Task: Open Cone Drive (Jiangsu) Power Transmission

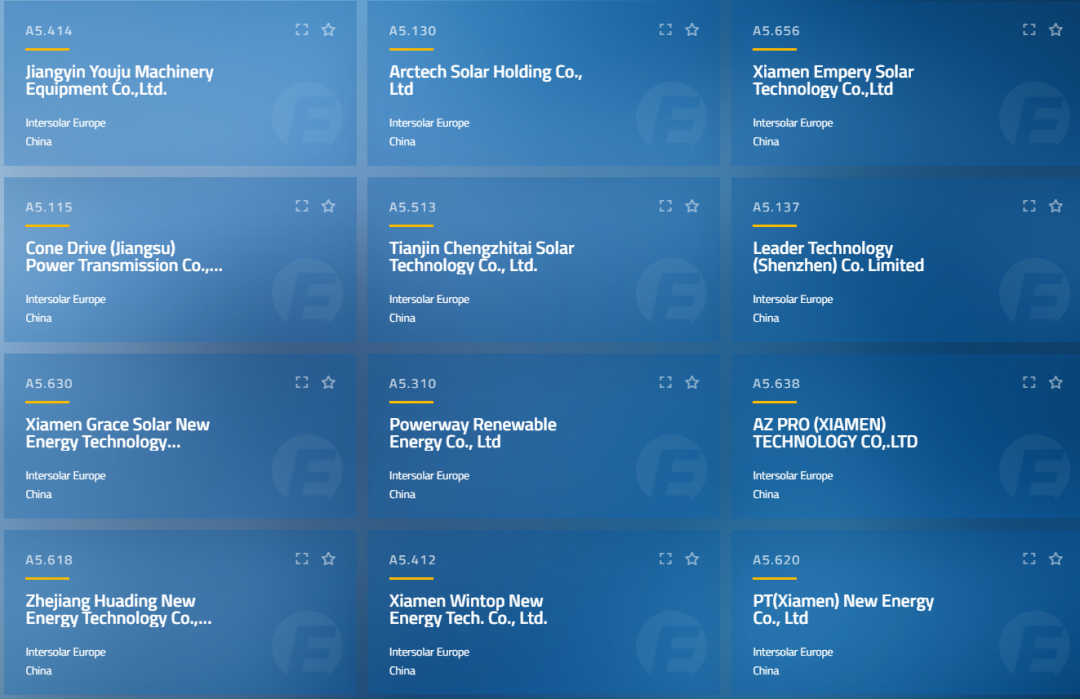Action: point(124,257)
